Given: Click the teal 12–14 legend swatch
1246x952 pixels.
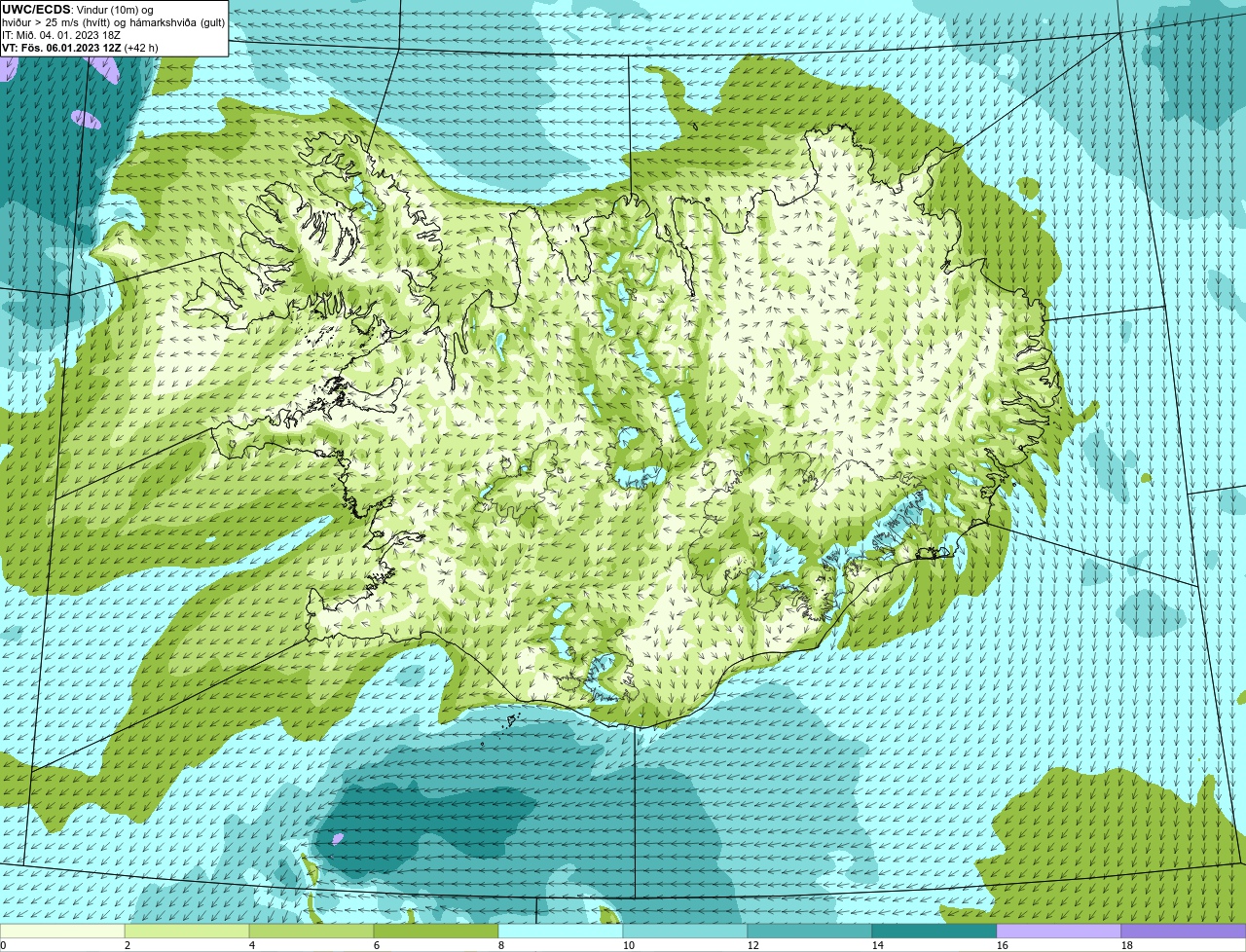Looking at the screenshot, I should pos(810,932).
